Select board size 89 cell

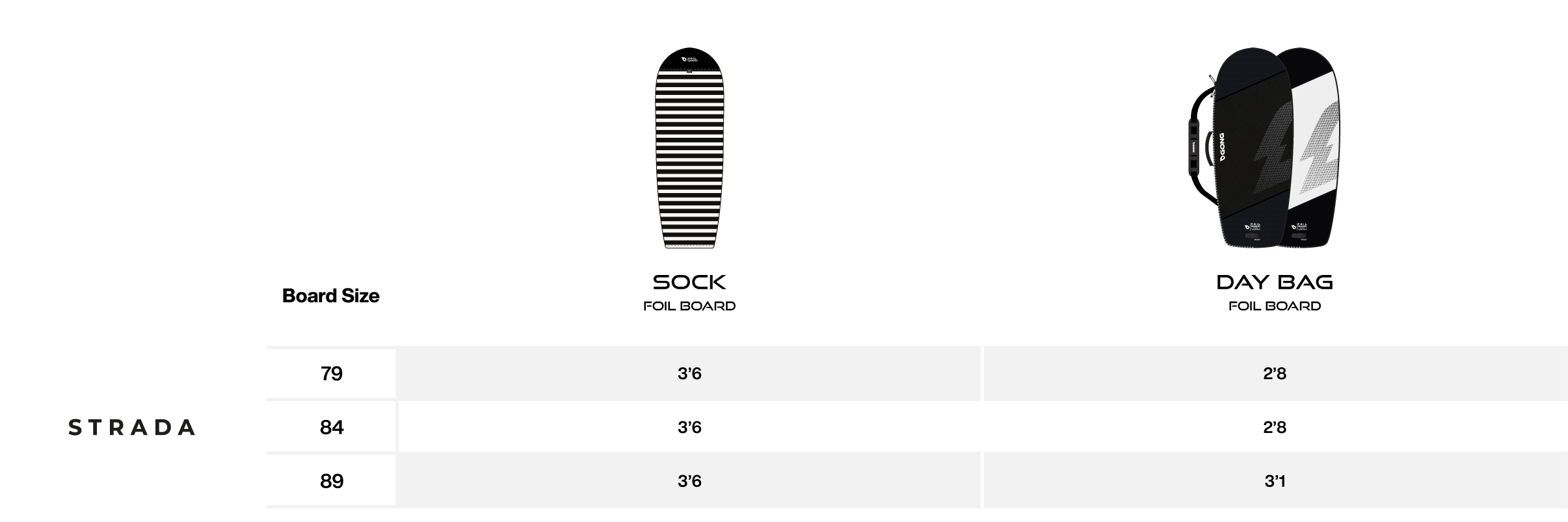332,481
